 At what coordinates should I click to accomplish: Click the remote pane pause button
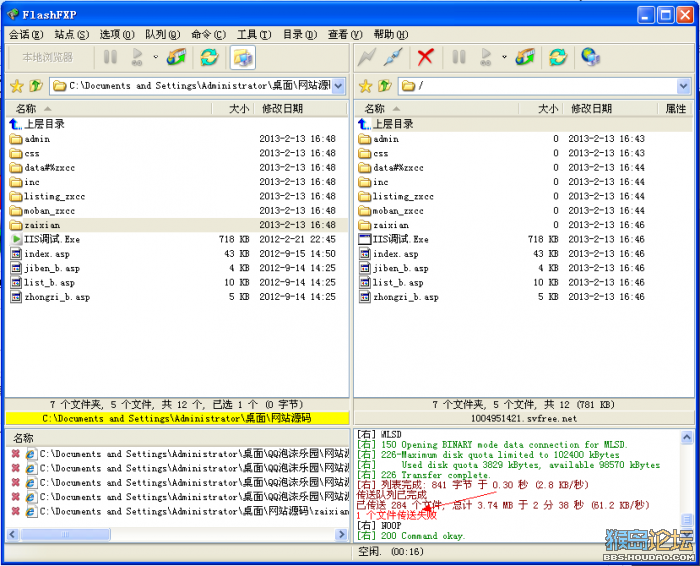(x=459, y=58)
